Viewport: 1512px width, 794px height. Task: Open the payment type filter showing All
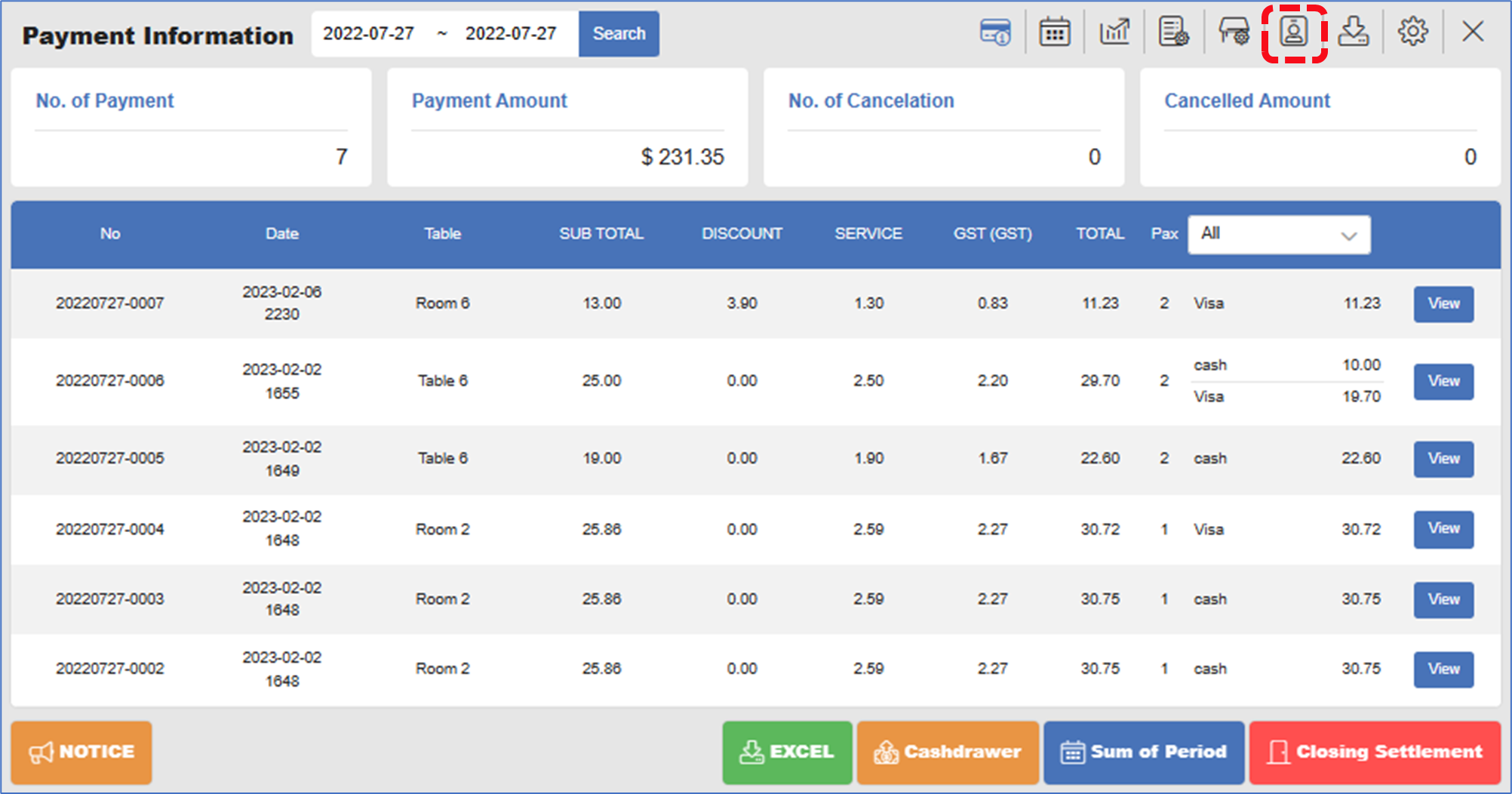coord(1278,234)
